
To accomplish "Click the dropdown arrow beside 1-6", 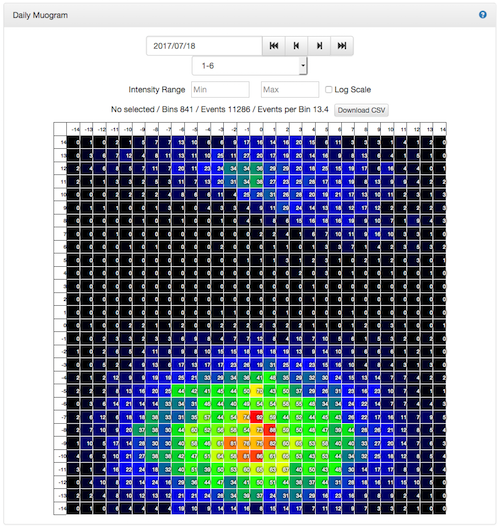I will 303,66.
